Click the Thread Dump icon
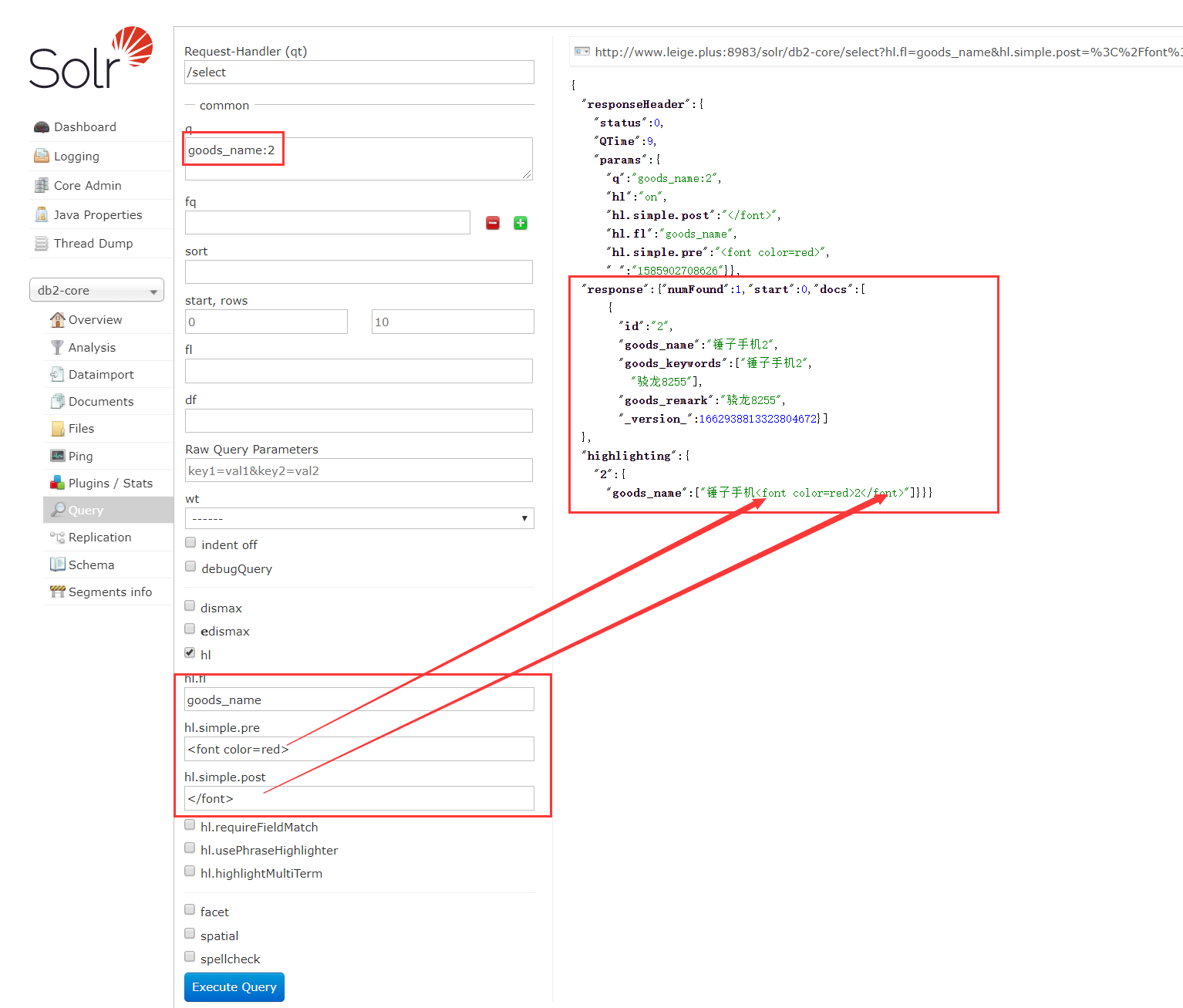 [x=42, y=244]
